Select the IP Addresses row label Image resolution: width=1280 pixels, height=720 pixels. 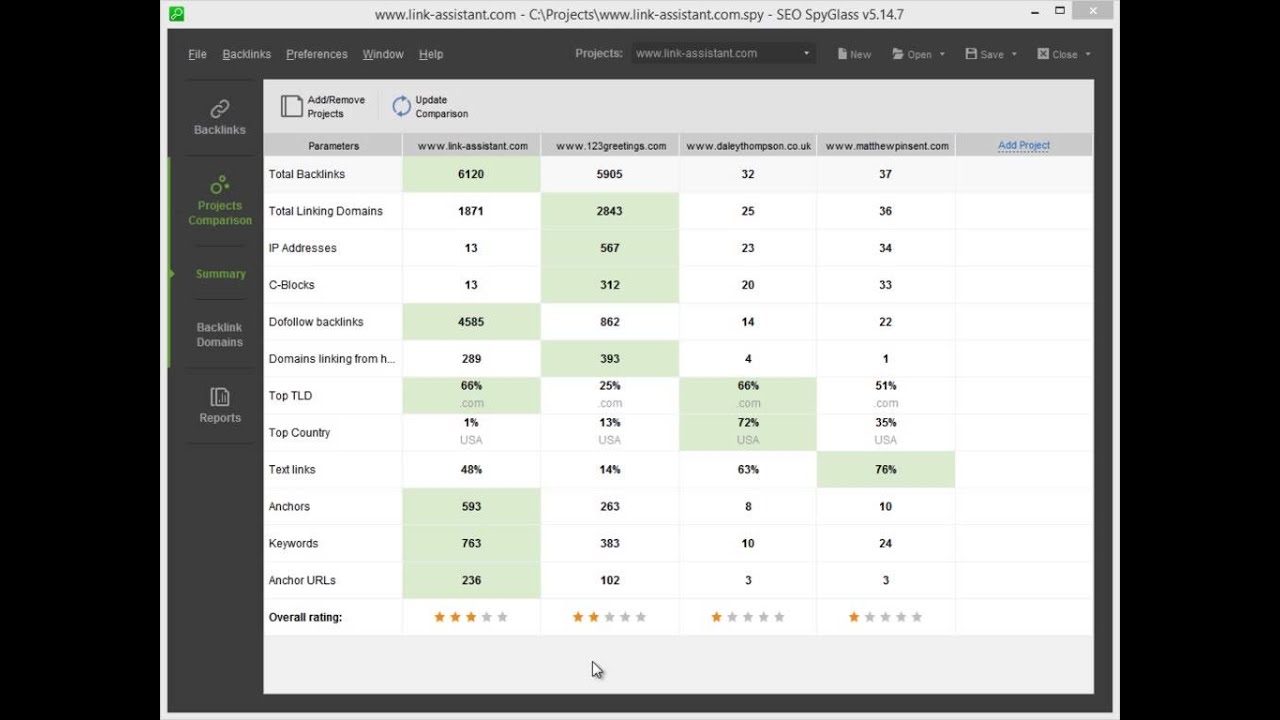tap(302, 248)
